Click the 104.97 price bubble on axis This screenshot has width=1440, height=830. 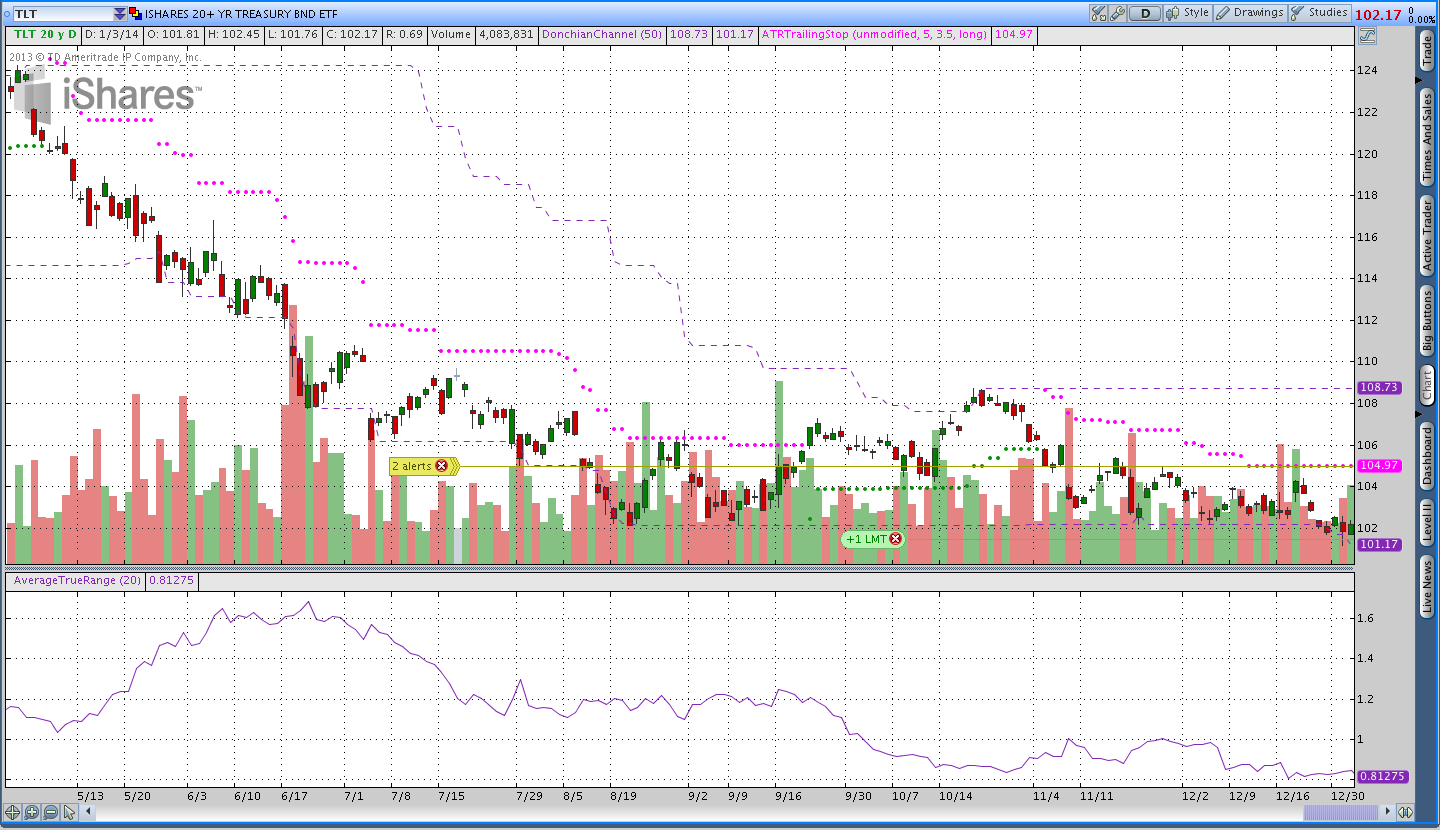1380,465
